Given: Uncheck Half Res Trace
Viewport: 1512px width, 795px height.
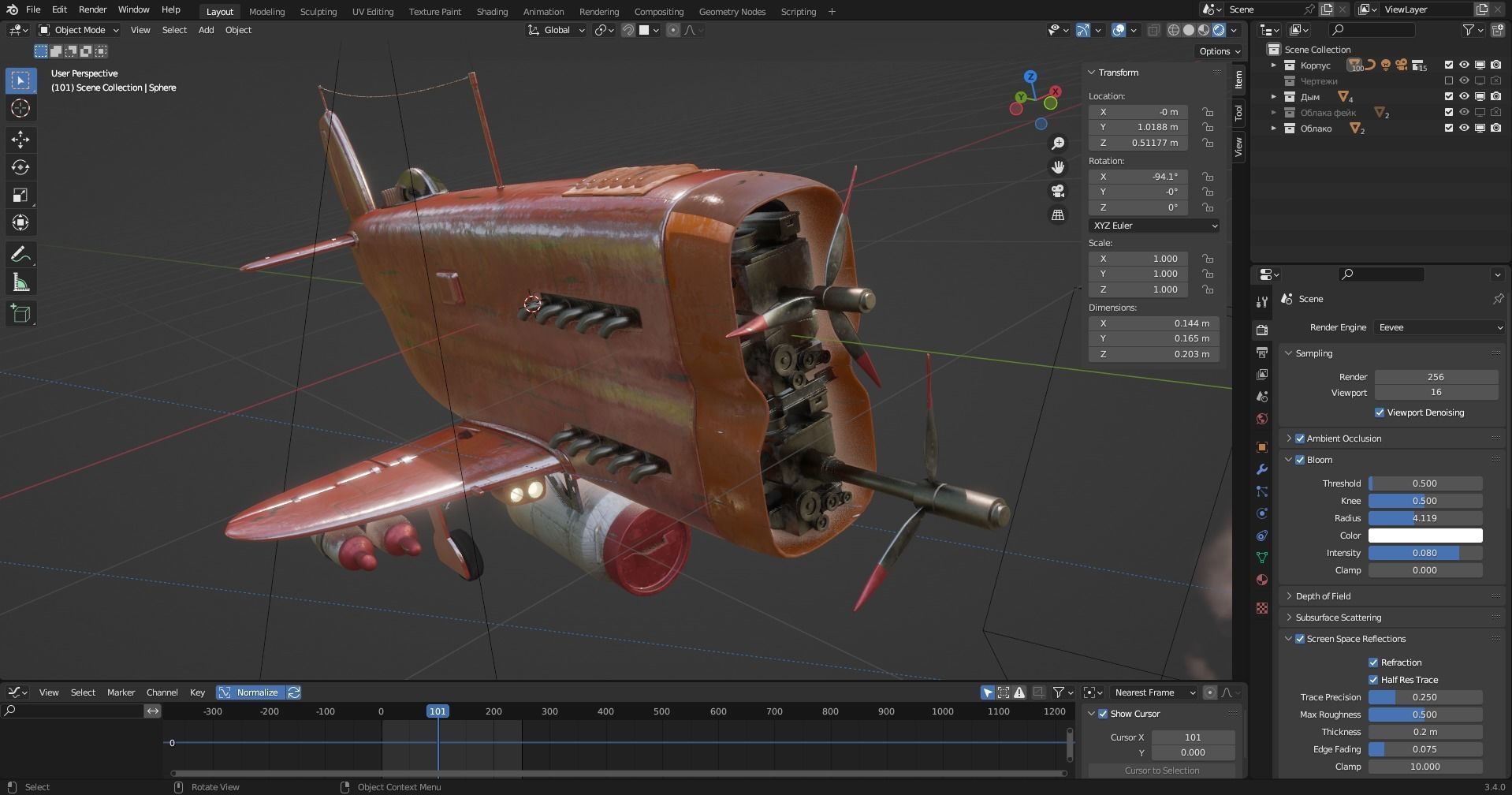Looking at the screenshot, I should pyautogui.click(x=1373, y=680).
